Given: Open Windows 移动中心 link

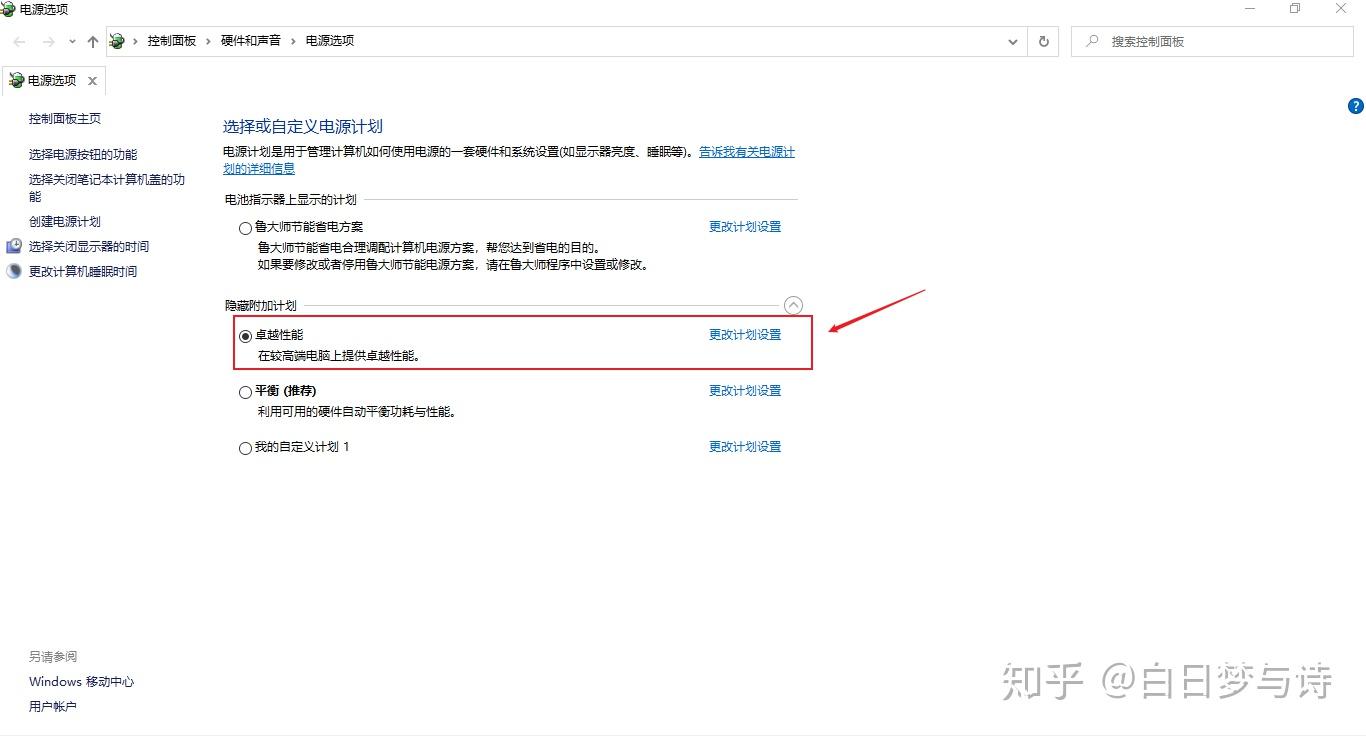Looking at the screenshot, I should 81,681.
